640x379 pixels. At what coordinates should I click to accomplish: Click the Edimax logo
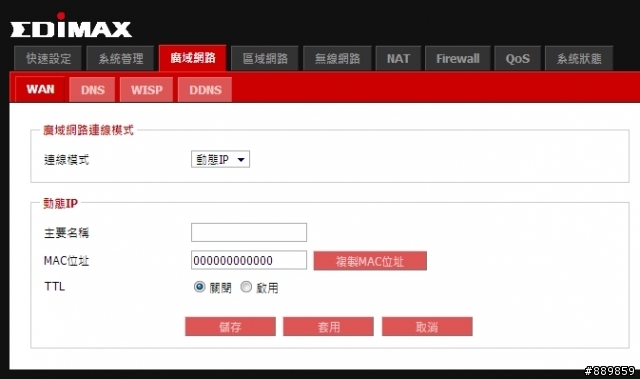71,26
